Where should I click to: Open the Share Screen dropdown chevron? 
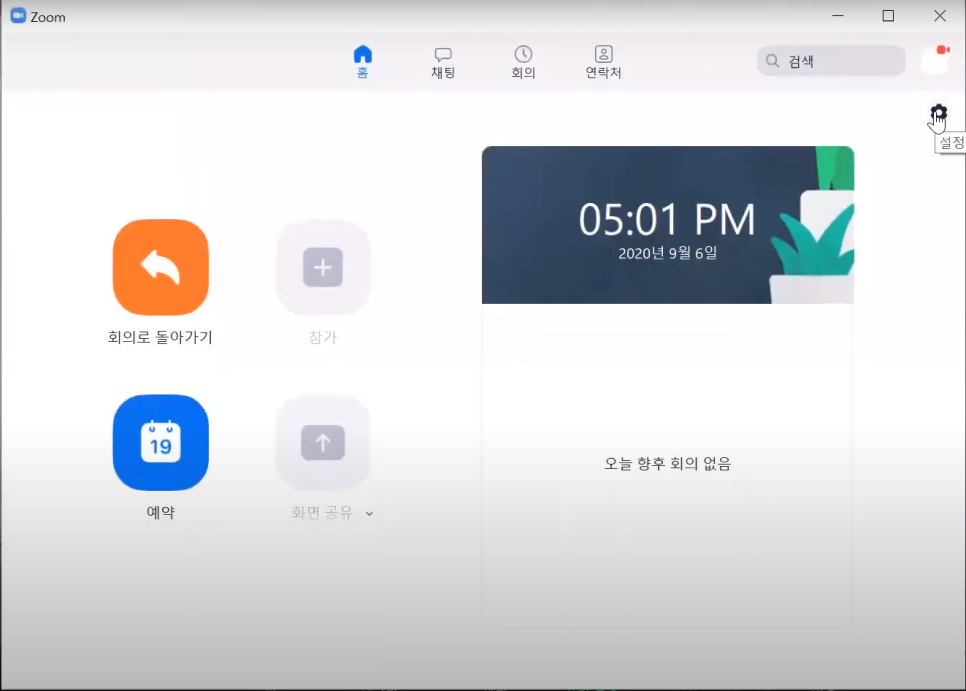pos(369,513)
